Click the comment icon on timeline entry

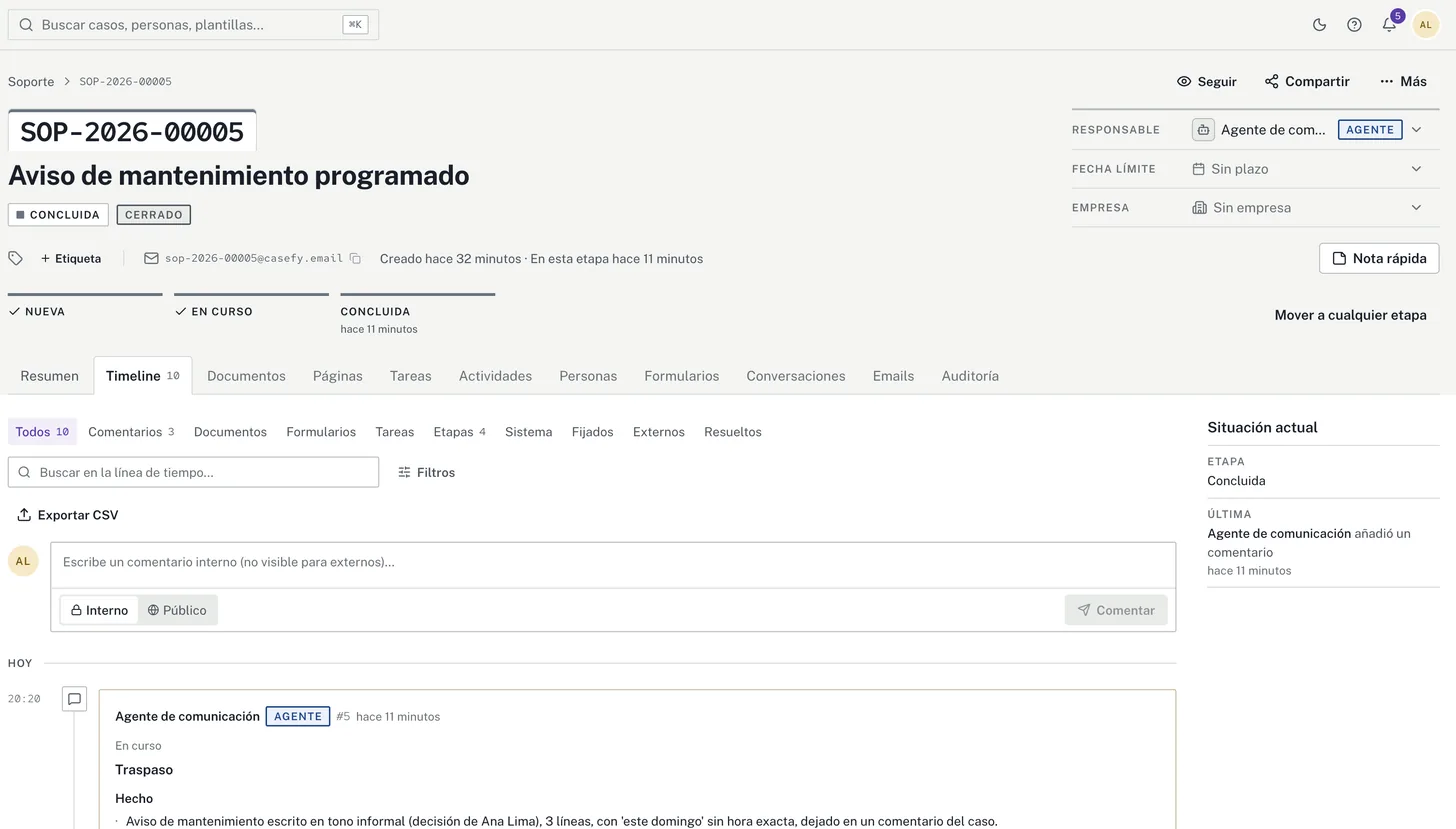[x=74, y=699]
